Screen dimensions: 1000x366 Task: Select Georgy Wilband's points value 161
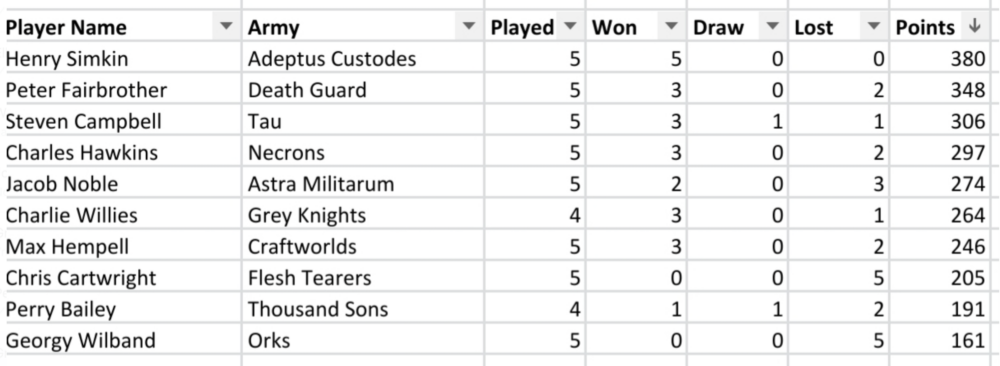[939, 340]
